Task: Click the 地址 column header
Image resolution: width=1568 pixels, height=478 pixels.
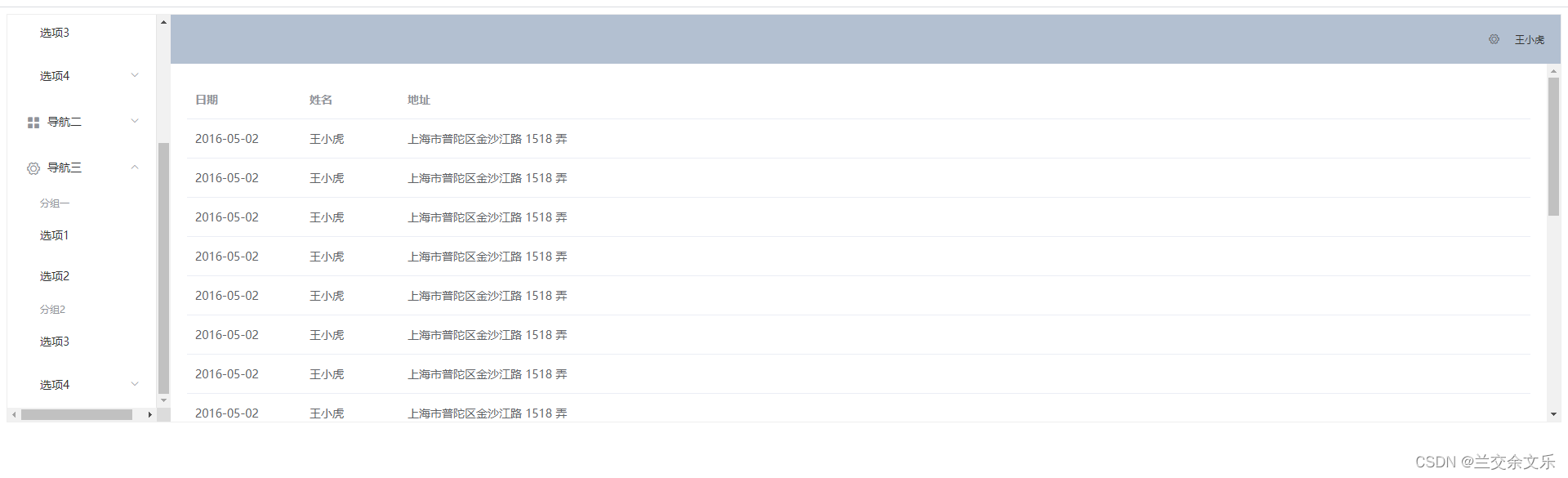Action: pyautogui.click(x=419, y=100)
